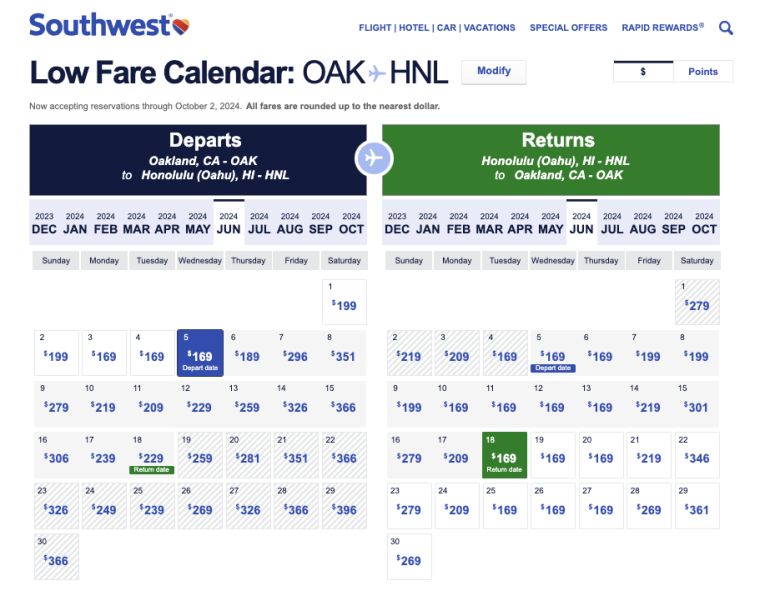Select JUL 2024 tab in Departs calendar
The width and height of the screenshot is (770, 611).
pos(259,223)
